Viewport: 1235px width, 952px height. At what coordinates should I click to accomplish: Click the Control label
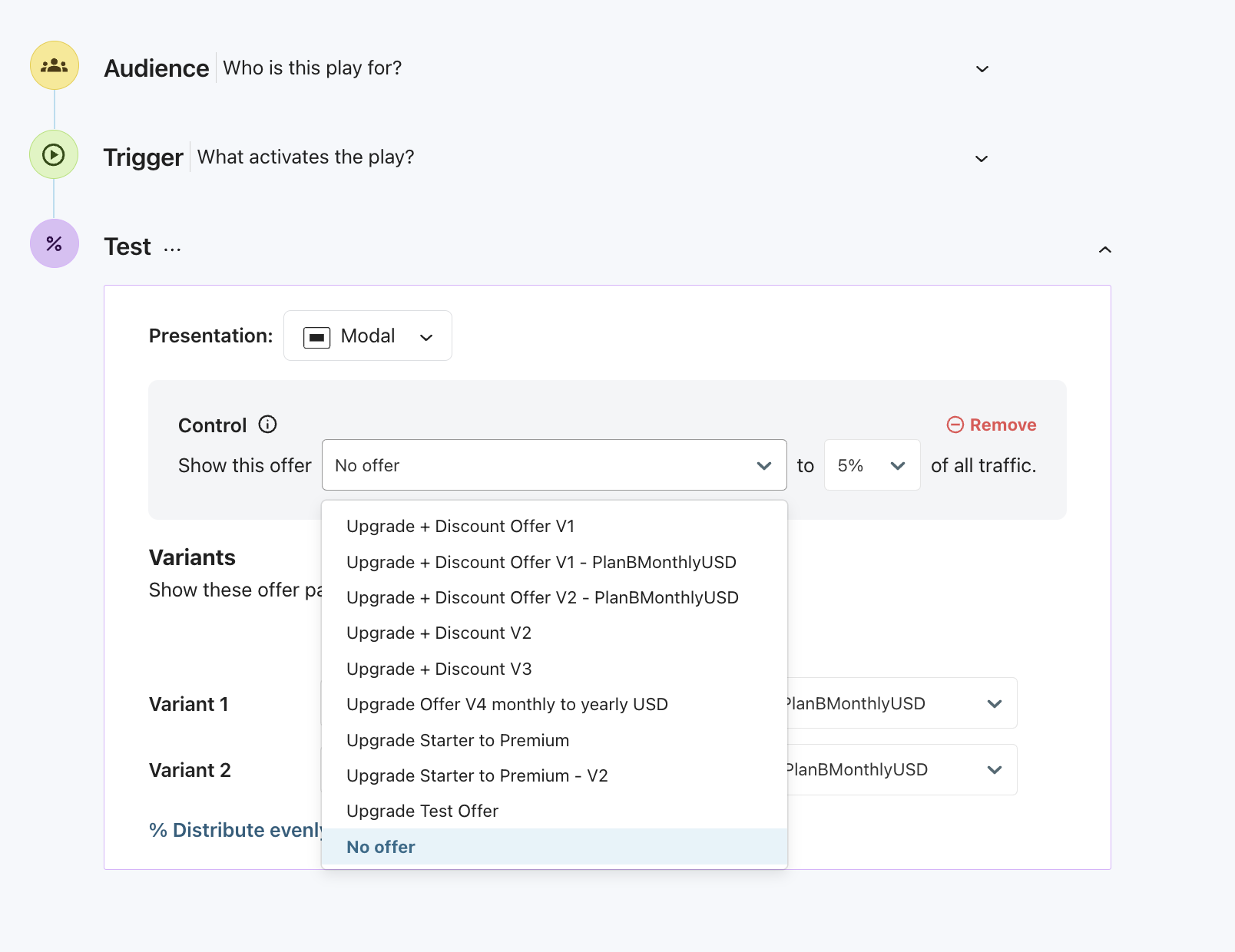click(x=213, y=425)
